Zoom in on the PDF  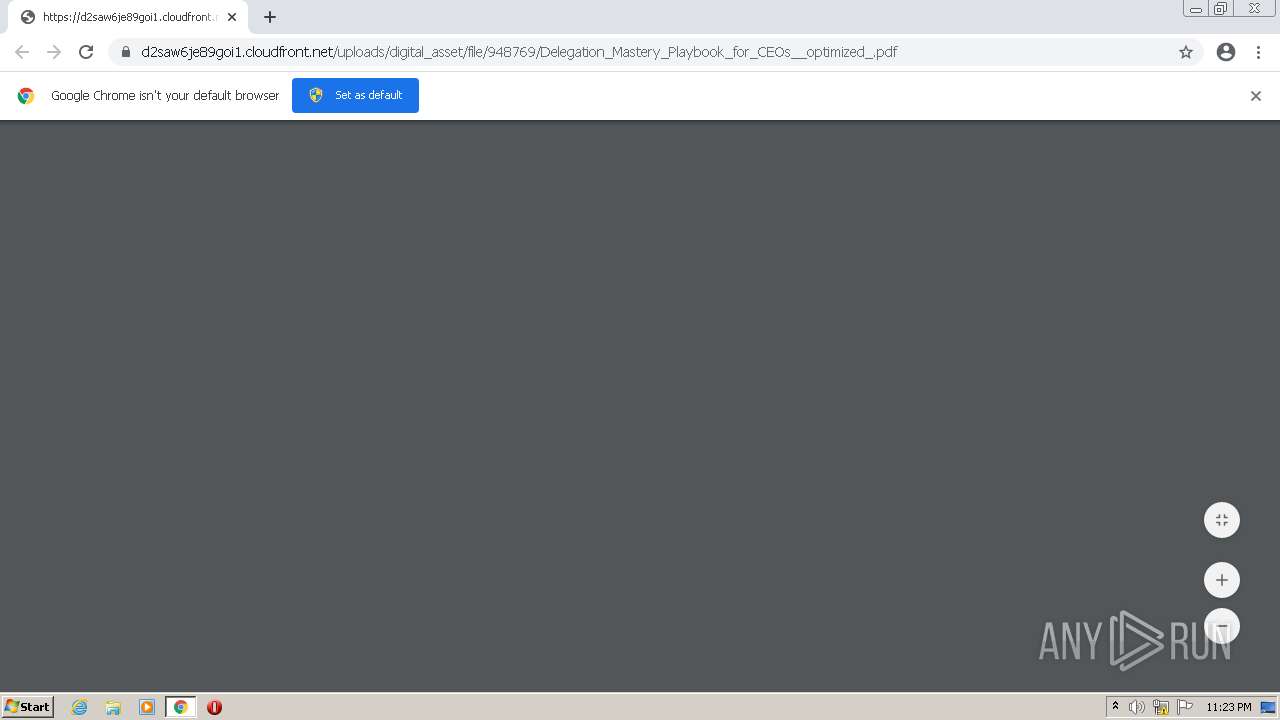[x=1222, y=580]
